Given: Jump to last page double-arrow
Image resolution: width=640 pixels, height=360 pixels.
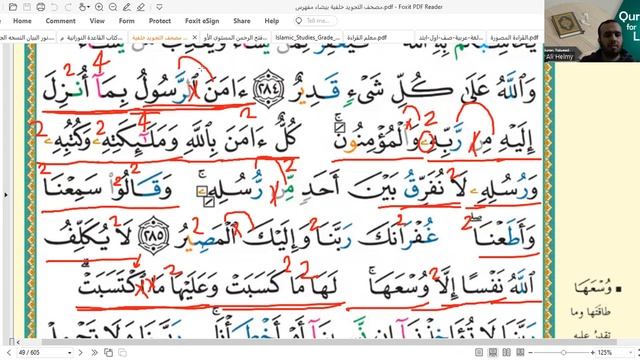Looking at the screenshot, I should tap(94, 352).
